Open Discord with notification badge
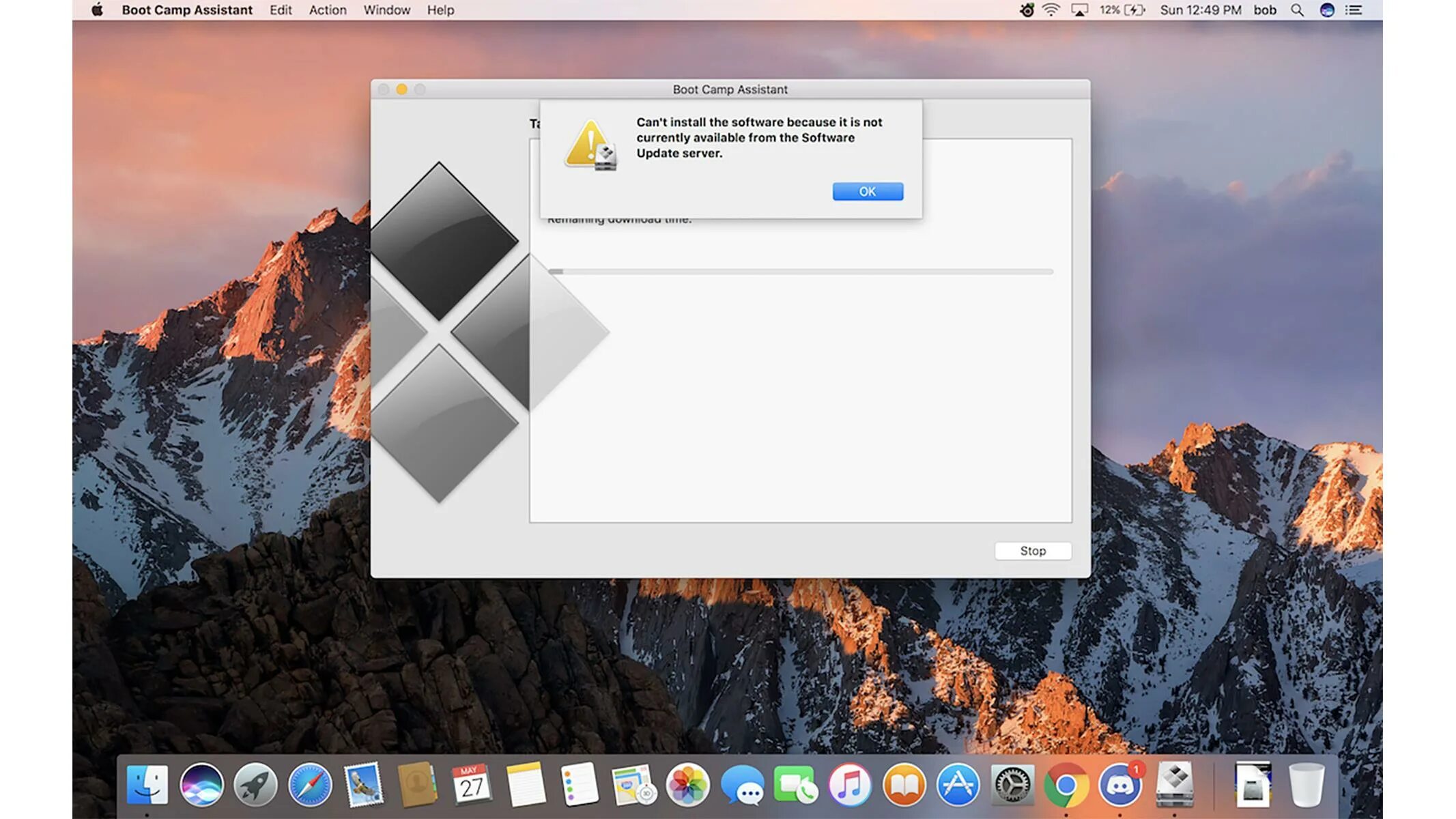1456x819 pixels. (x=1119, y=785)
